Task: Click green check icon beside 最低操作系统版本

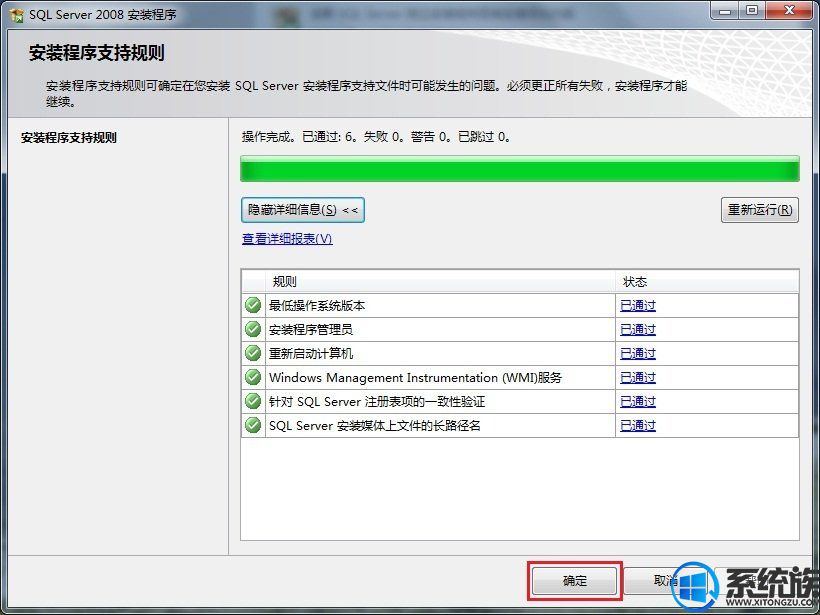Action: click(x=253, y=305)
